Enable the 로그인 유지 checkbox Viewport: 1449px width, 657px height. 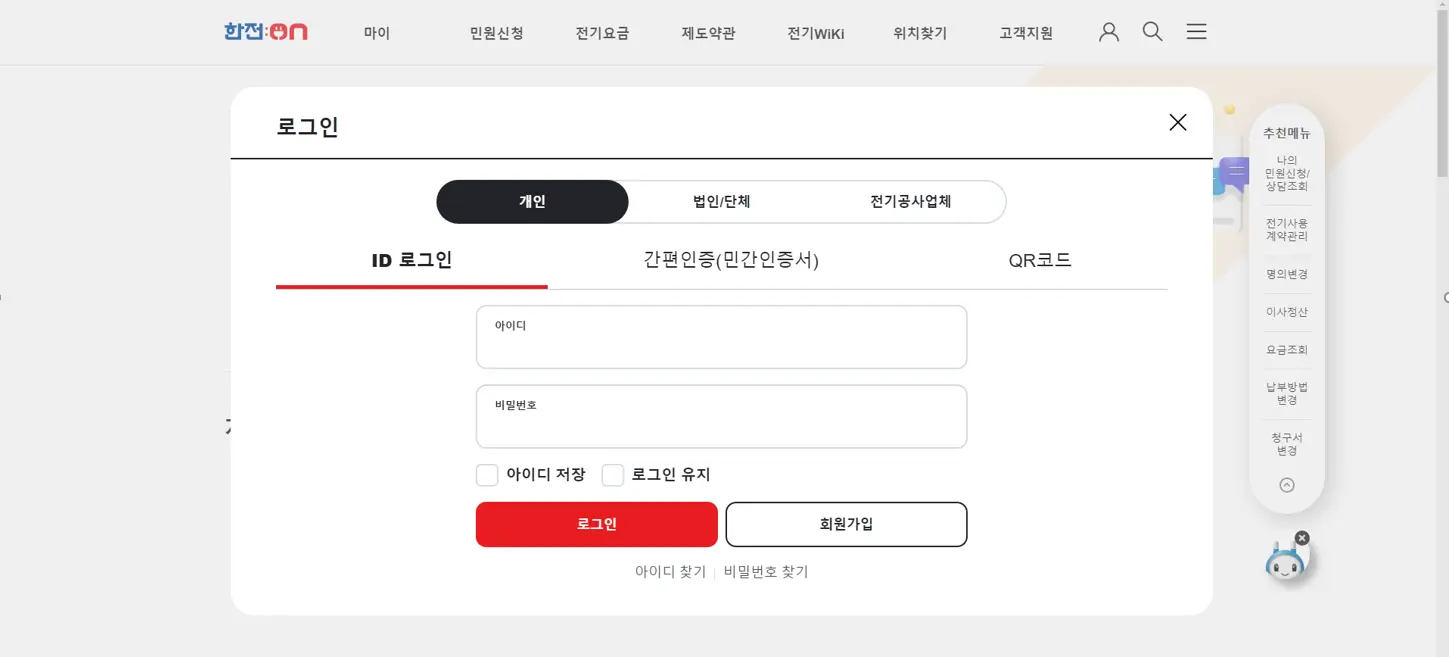[x=613, y=474]
